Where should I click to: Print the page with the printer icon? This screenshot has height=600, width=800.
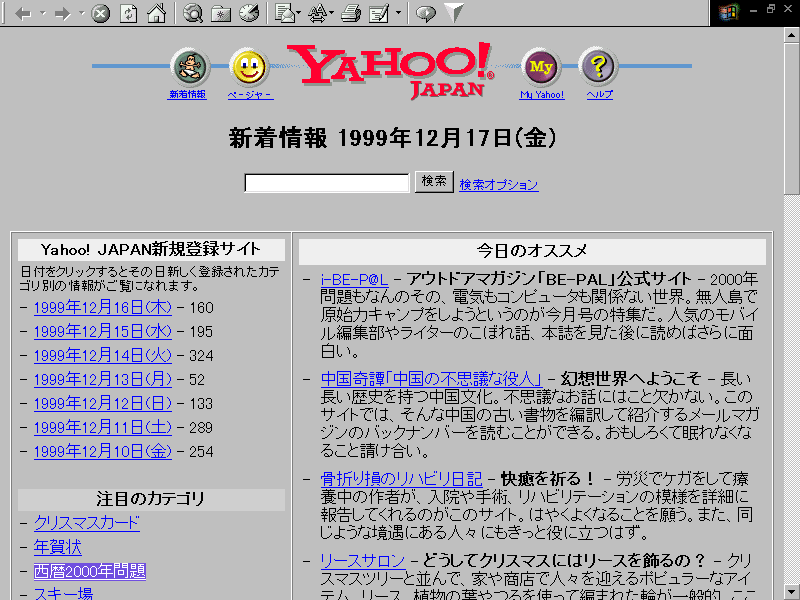coord(351,13)
